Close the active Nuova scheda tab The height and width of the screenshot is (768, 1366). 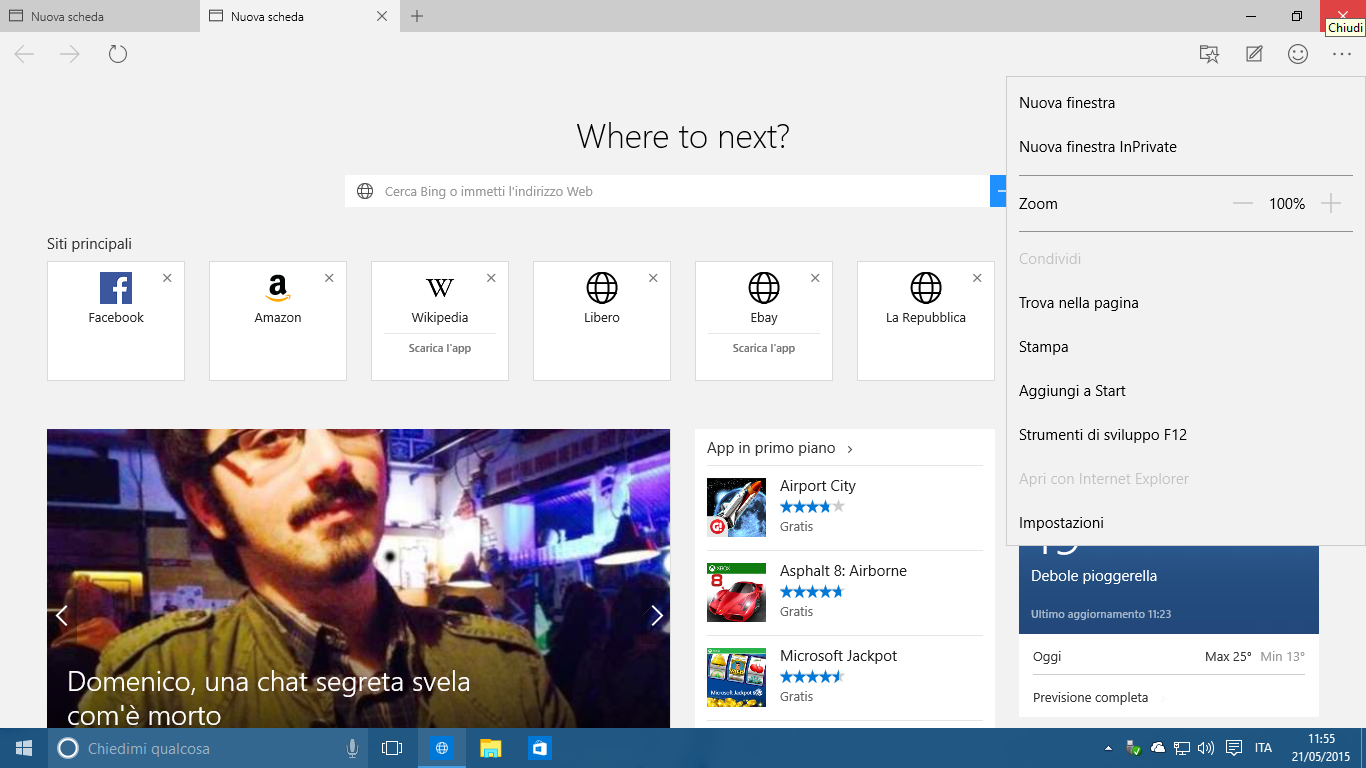tap(381, 16)
